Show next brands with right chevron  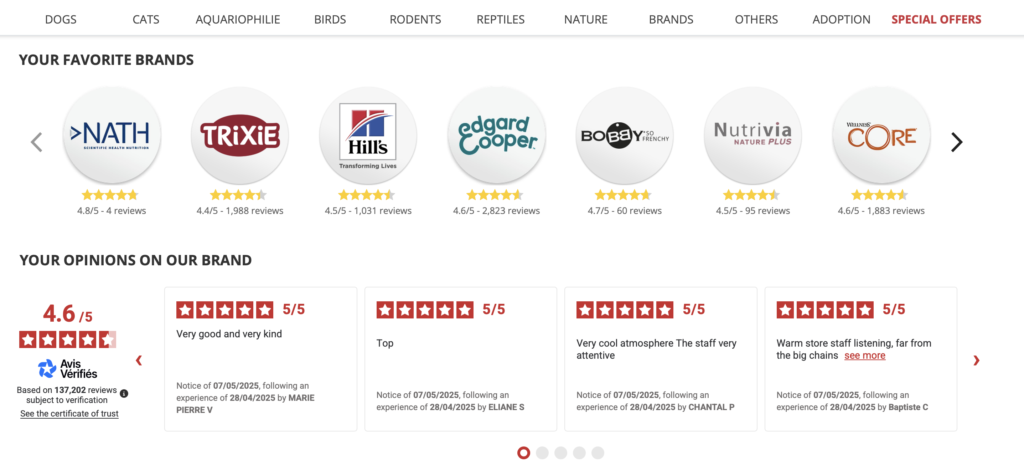point(957,142)
